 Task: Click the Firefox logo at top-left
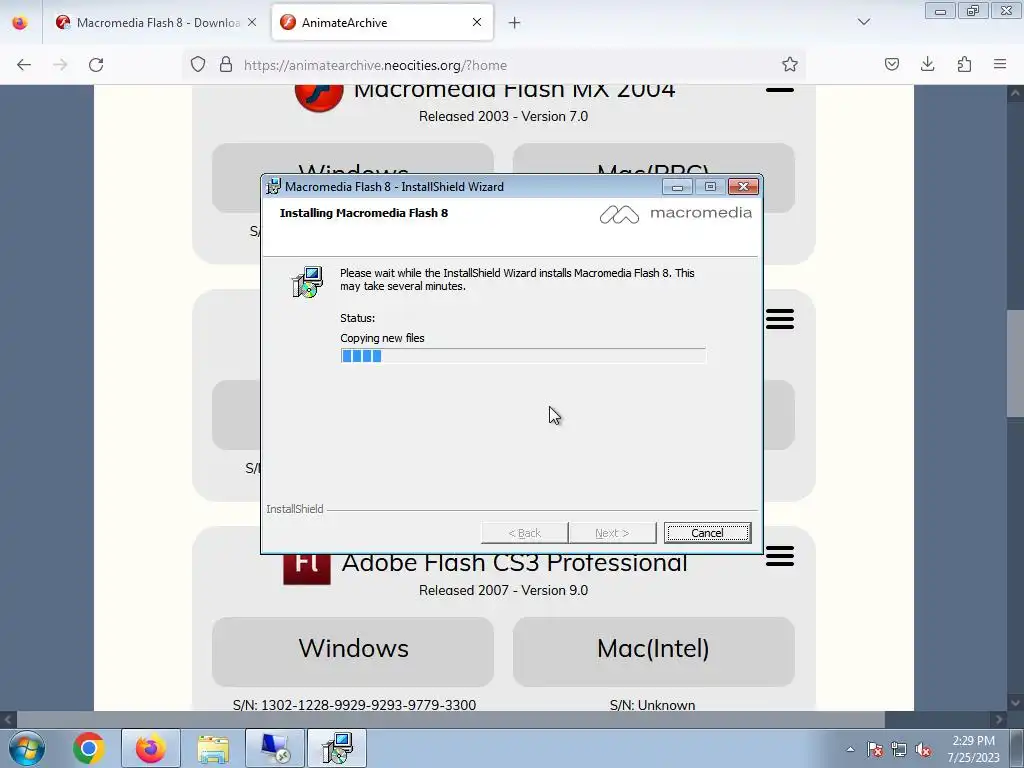pyautogui.click(x=20, y=23)
